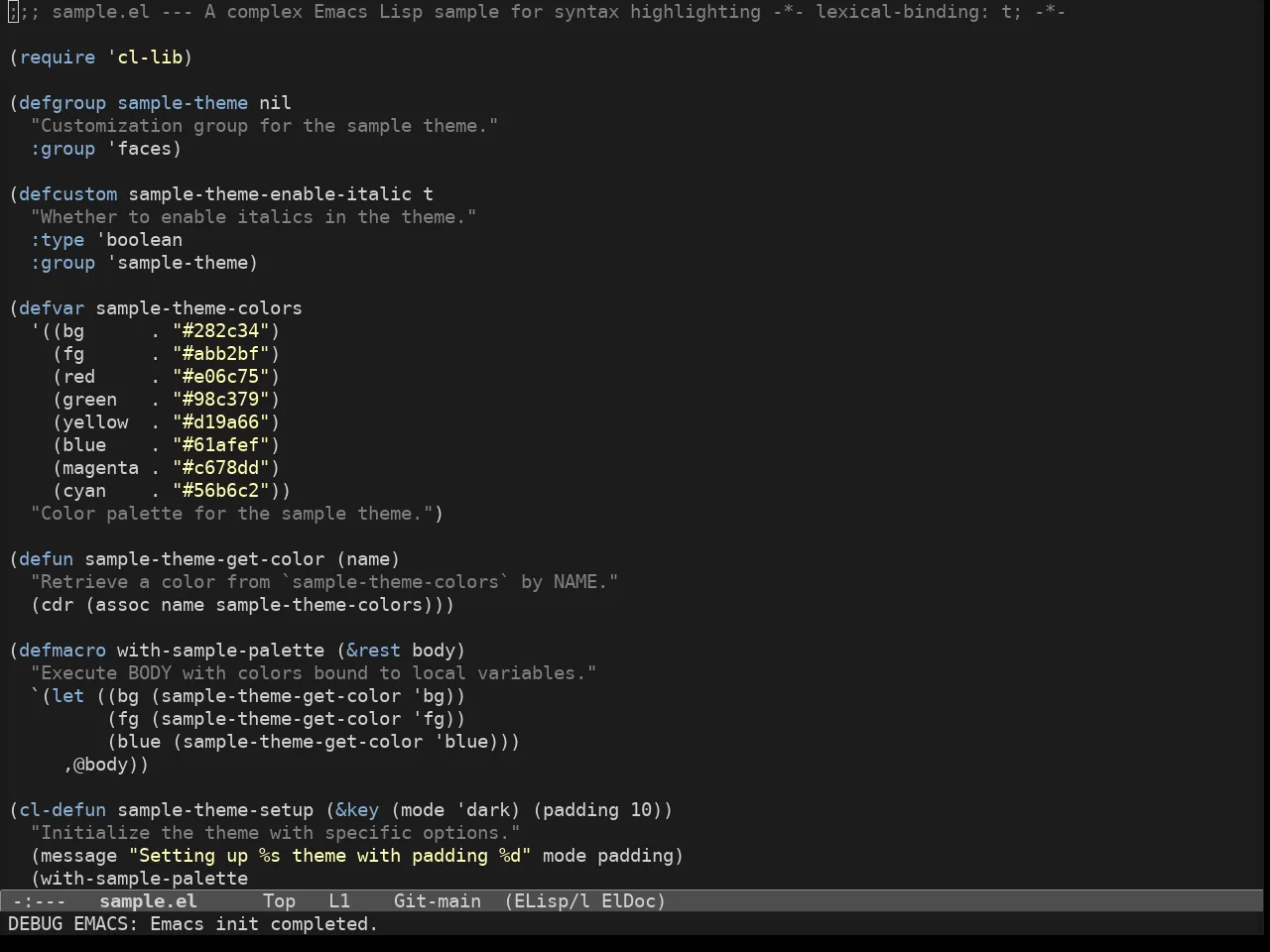1270x952 pixels.
Task: Click color string "#d19a66"
Action: 221,422
